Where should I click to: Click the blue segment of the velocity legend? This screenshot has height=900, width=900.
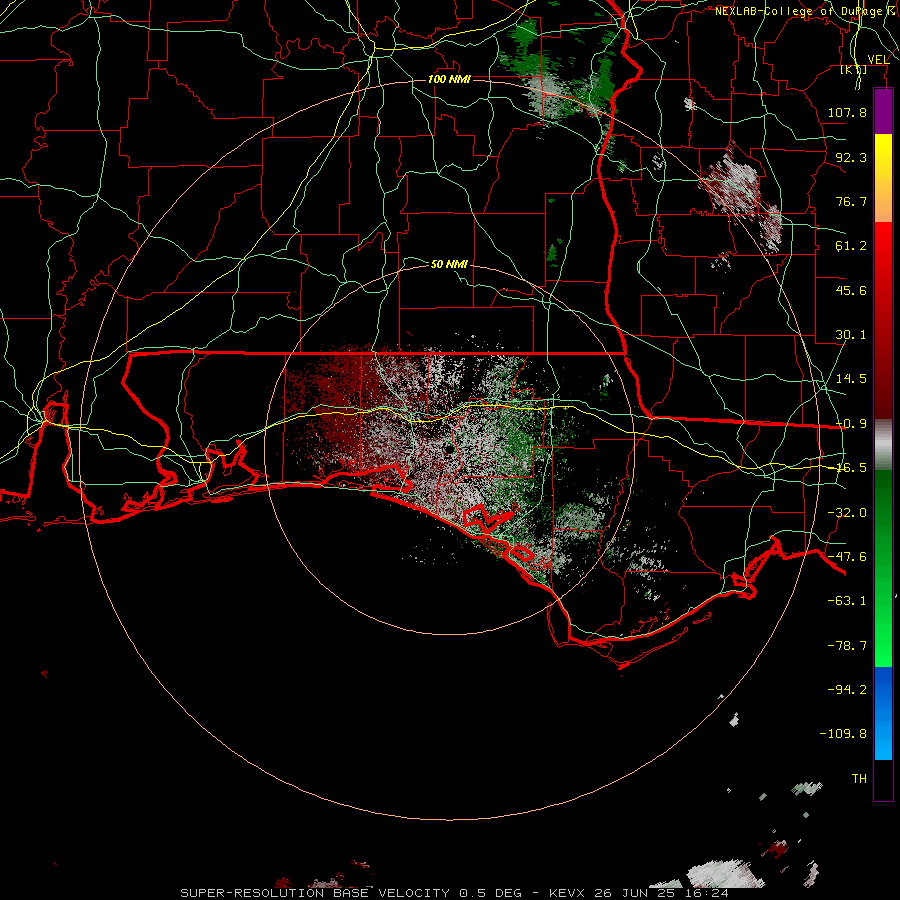pos(883,713)
